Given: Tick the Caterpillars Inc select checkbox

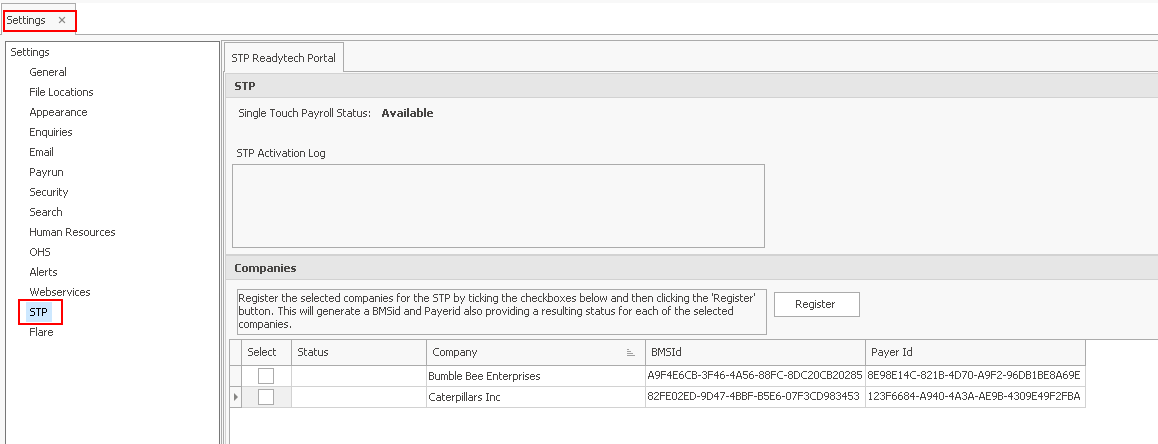Looking at the screenshot, I should tap(266, 397).
